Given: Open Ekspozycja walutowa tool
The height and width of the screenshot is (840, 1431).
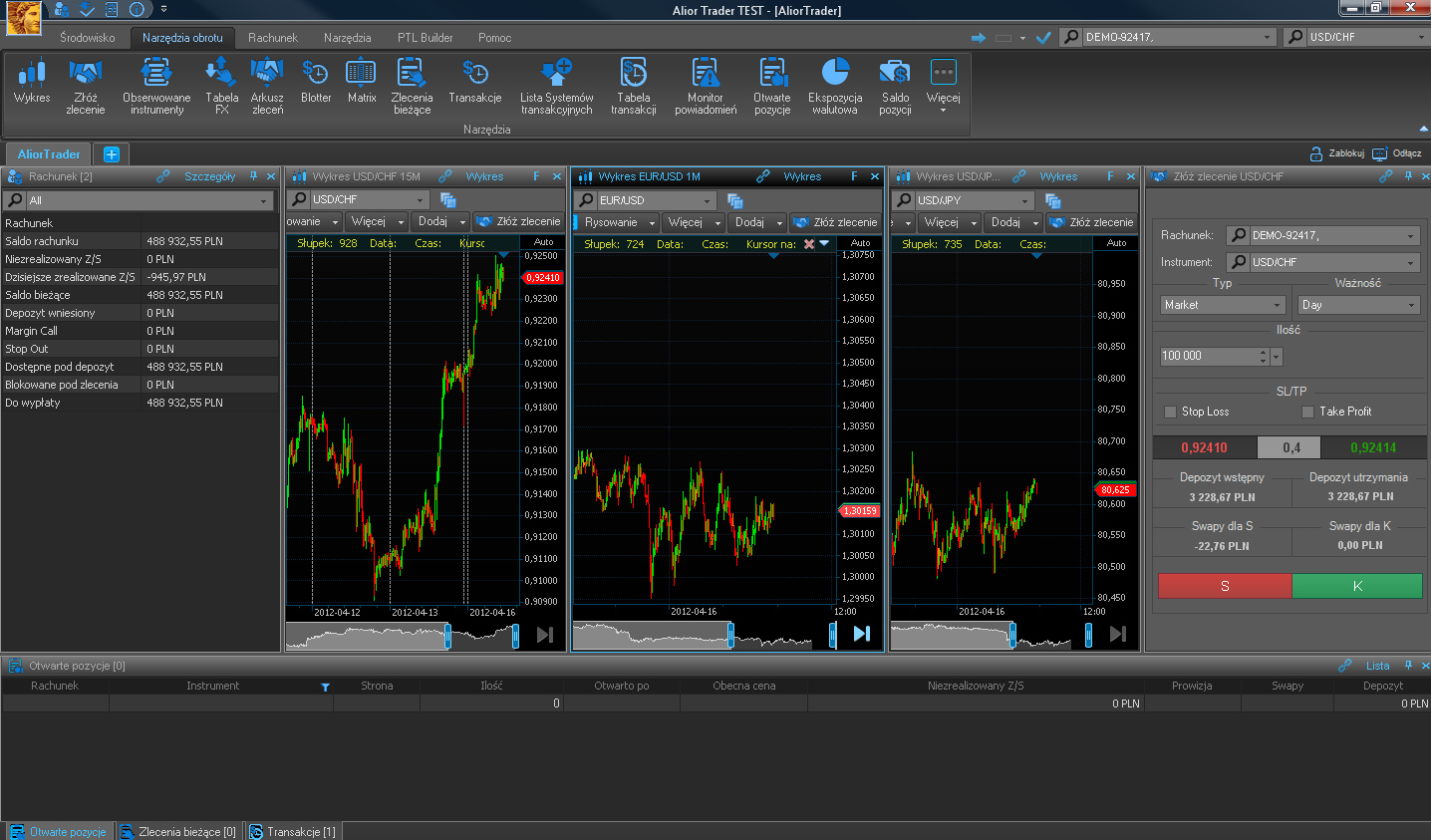Looking at the screenshot, I should coord(835,87).
